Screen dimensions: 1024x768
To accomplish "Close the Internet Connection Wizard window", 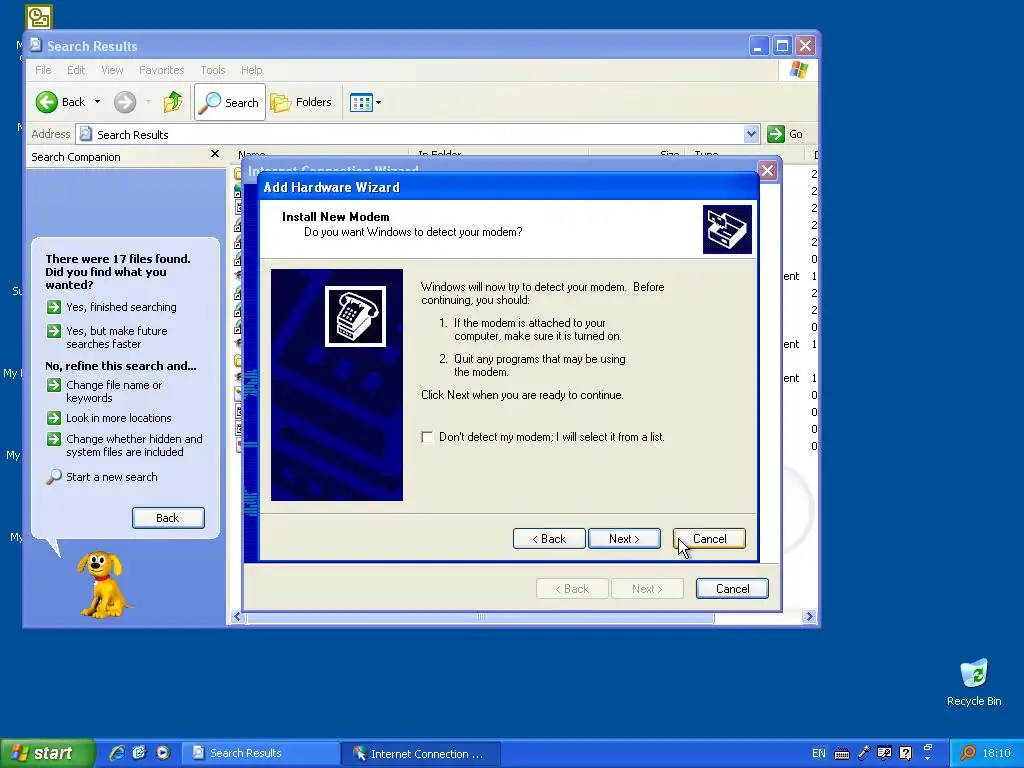I will click(x=767, y=171).
